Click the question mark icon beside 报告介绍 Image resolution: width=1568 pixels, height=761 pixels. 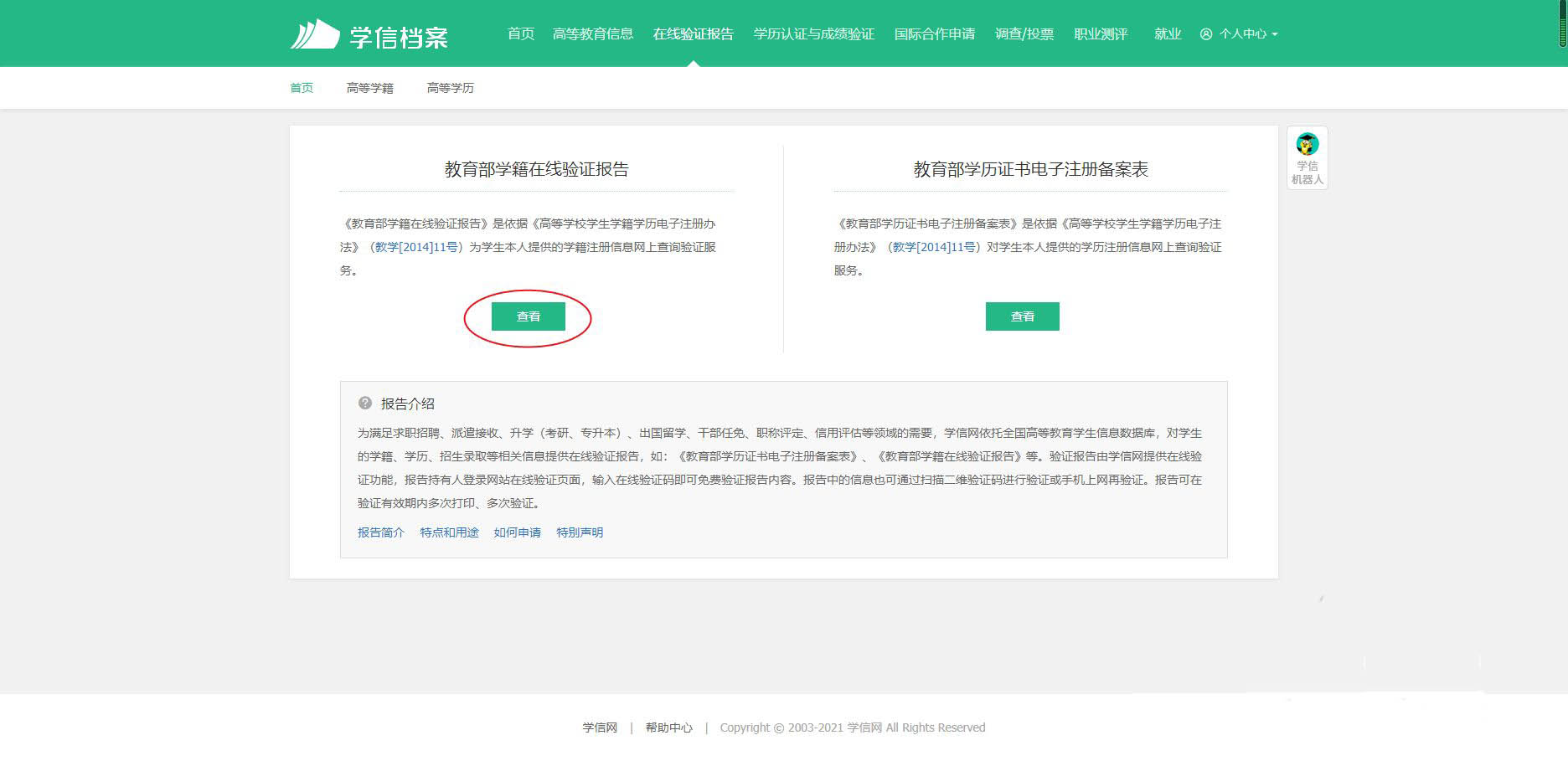click(365, 403)
